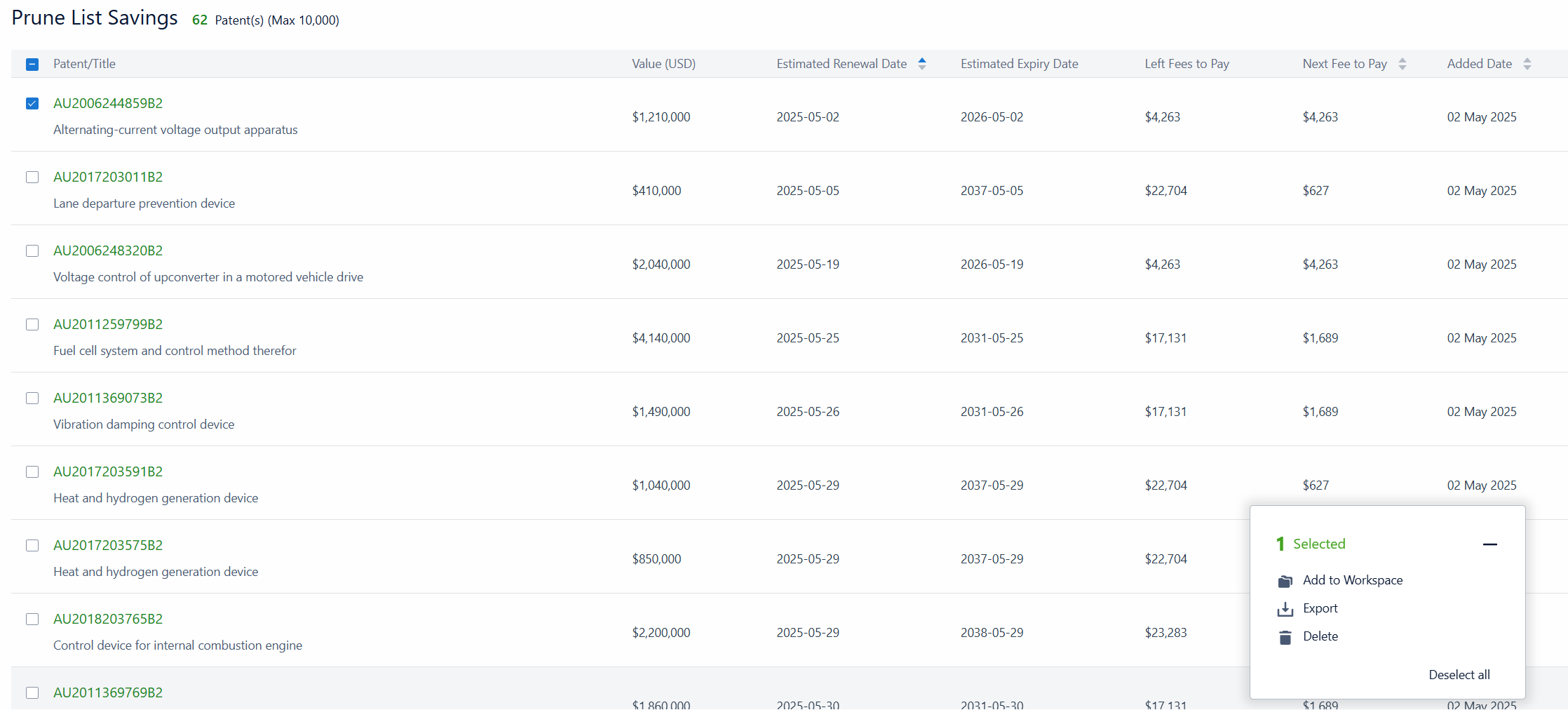Sort by Estimated Renewal Date arrows
This screenshot has width=1568, height=710.
point(922,64)
